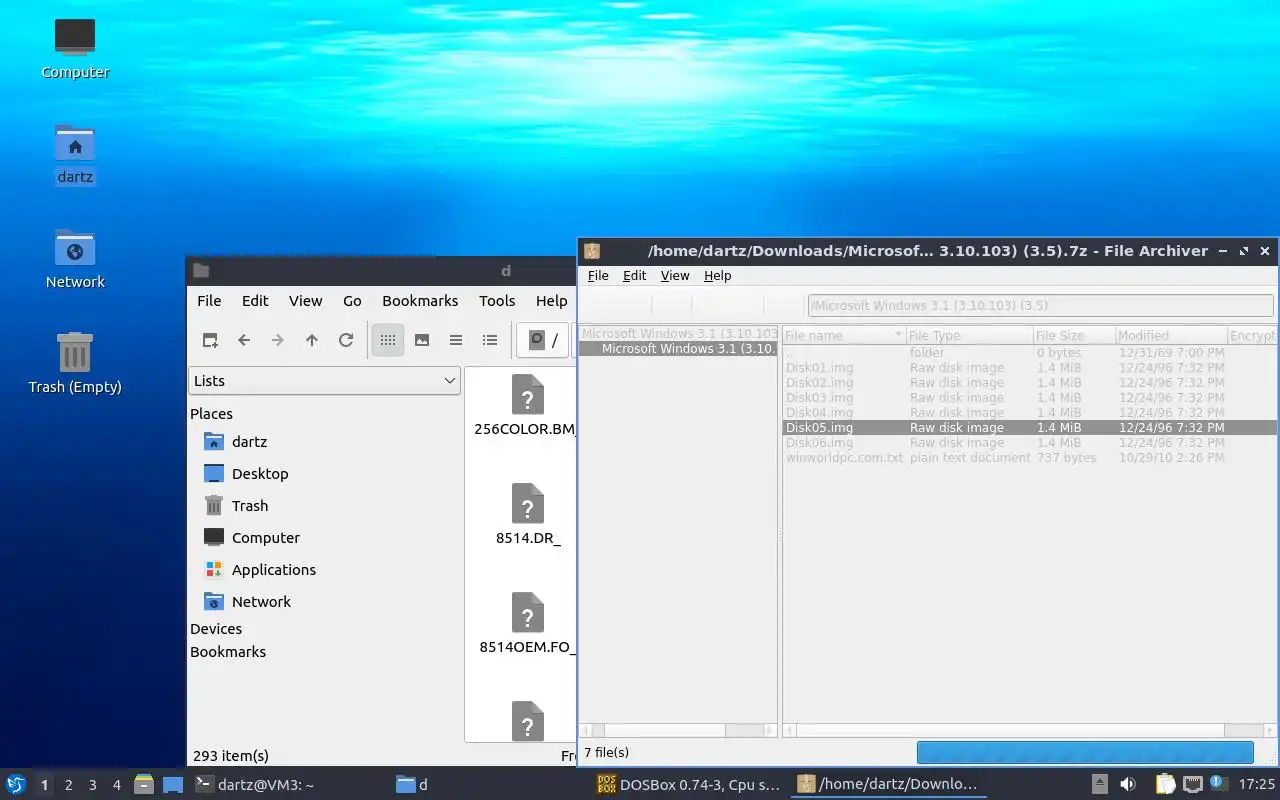Open Edit menu in file manager window
Screen dimensions: 1280x800
pos(255,301)
